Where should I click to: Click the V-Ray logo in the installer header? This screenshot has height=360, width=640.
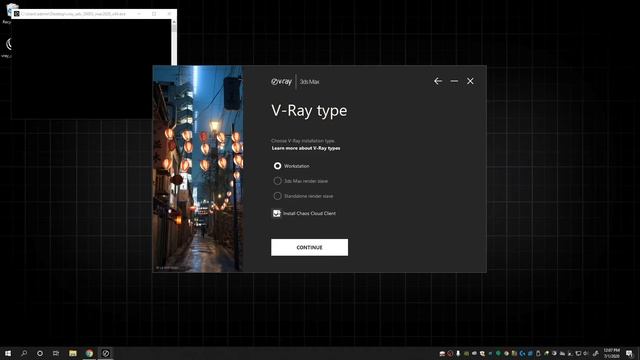click(x=281, y=82)
